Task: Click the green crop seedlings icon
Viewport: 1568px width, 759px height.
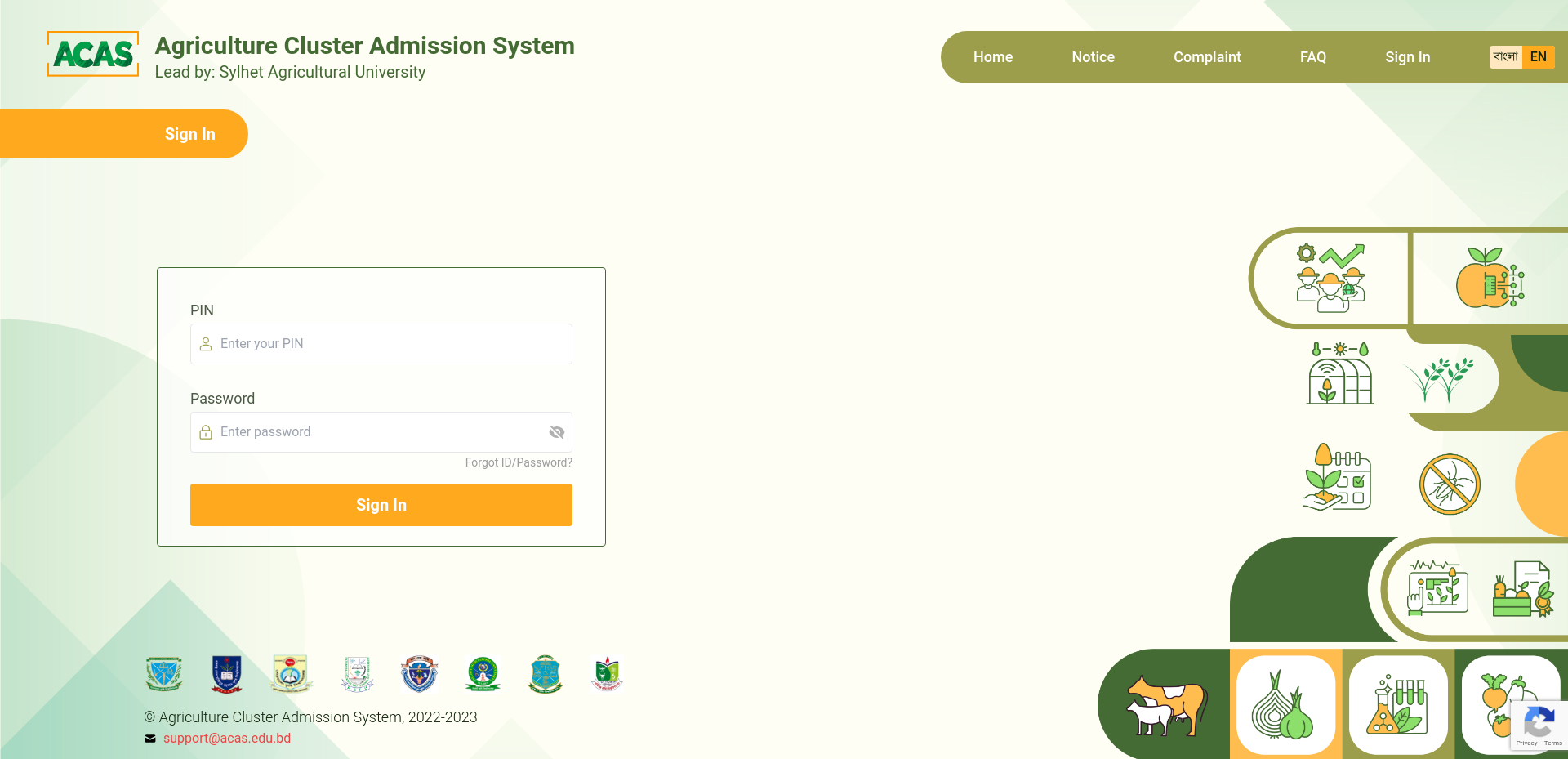Action: tap(1440, 379)
